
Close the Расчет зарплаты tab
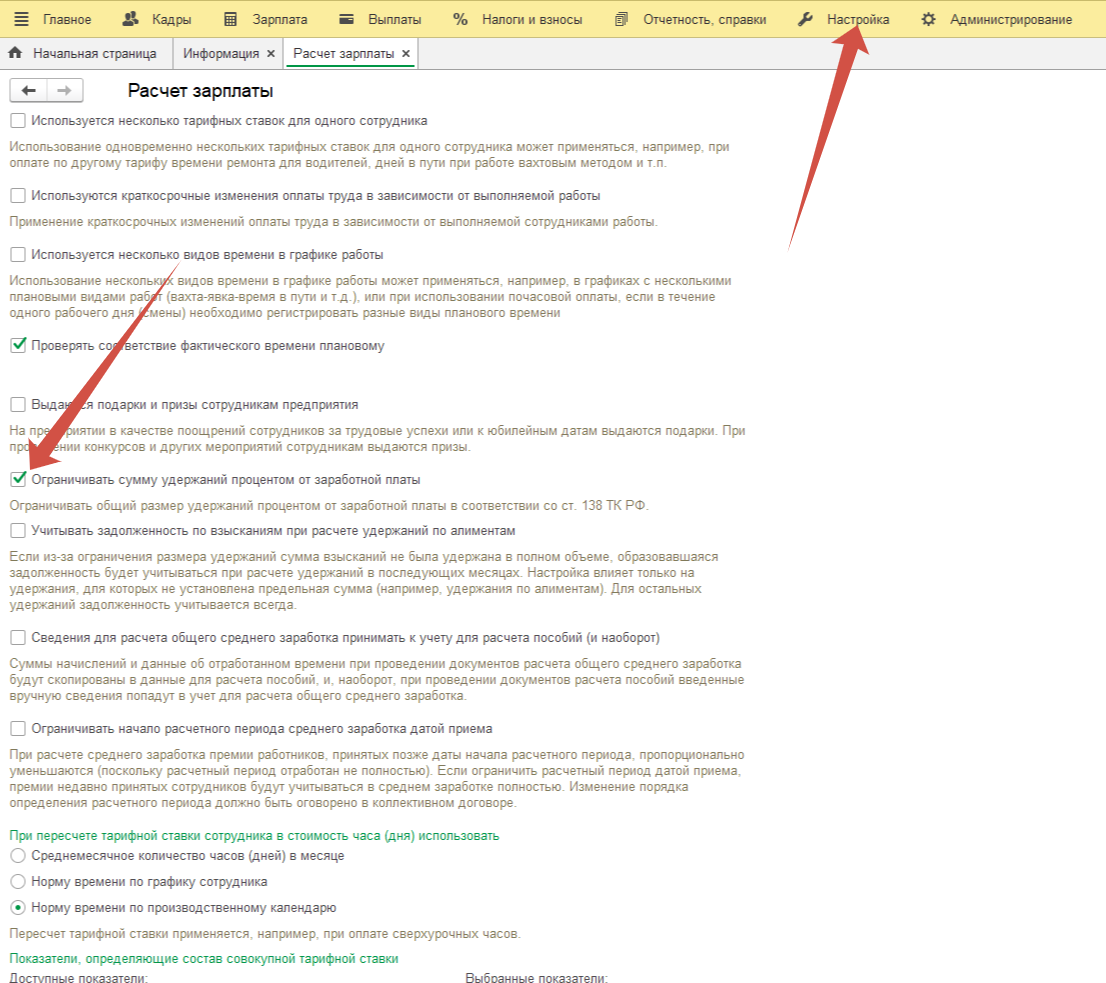405,53
